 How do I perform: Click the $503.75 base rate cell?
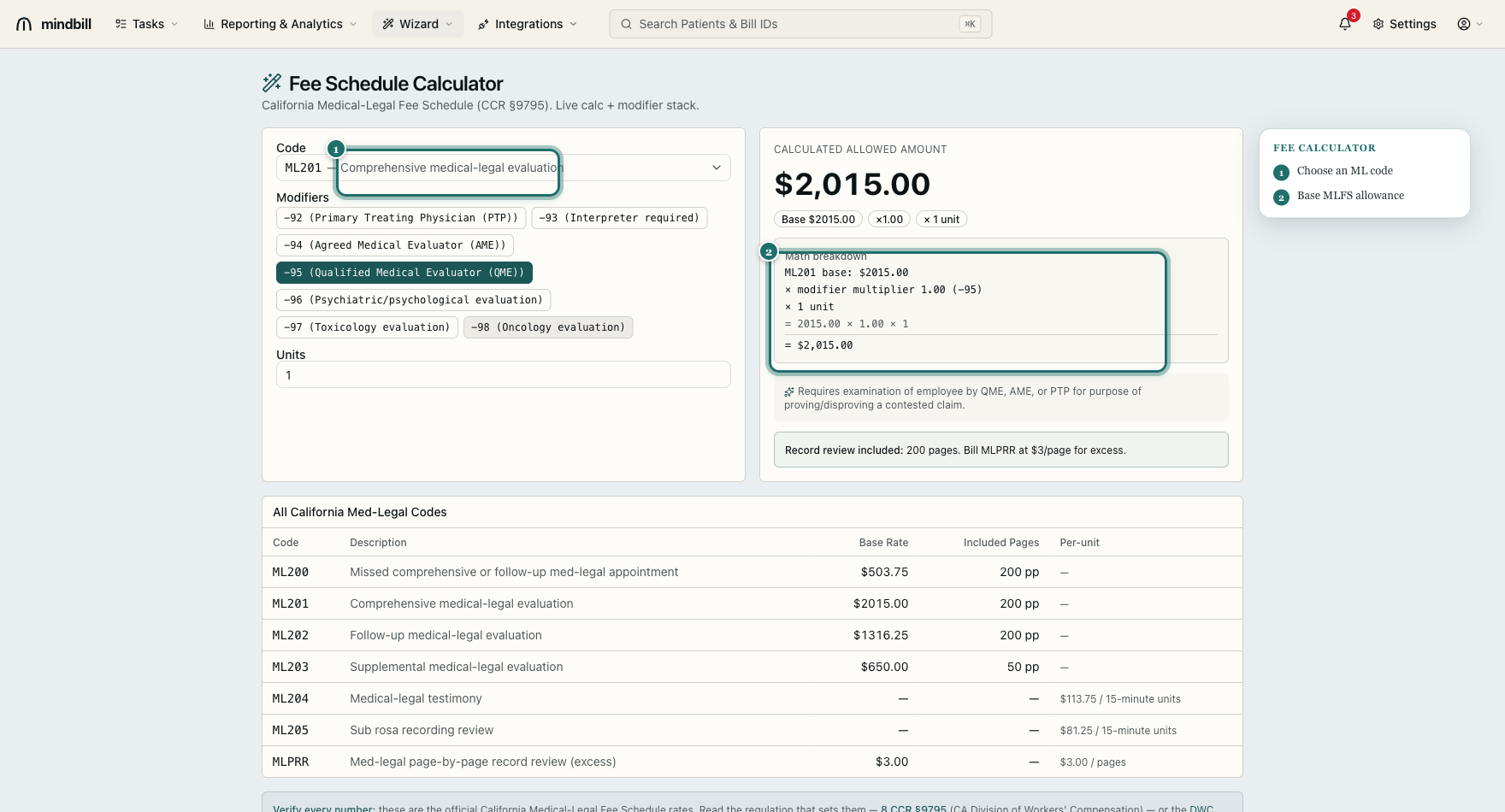click(x=884, y=572)
